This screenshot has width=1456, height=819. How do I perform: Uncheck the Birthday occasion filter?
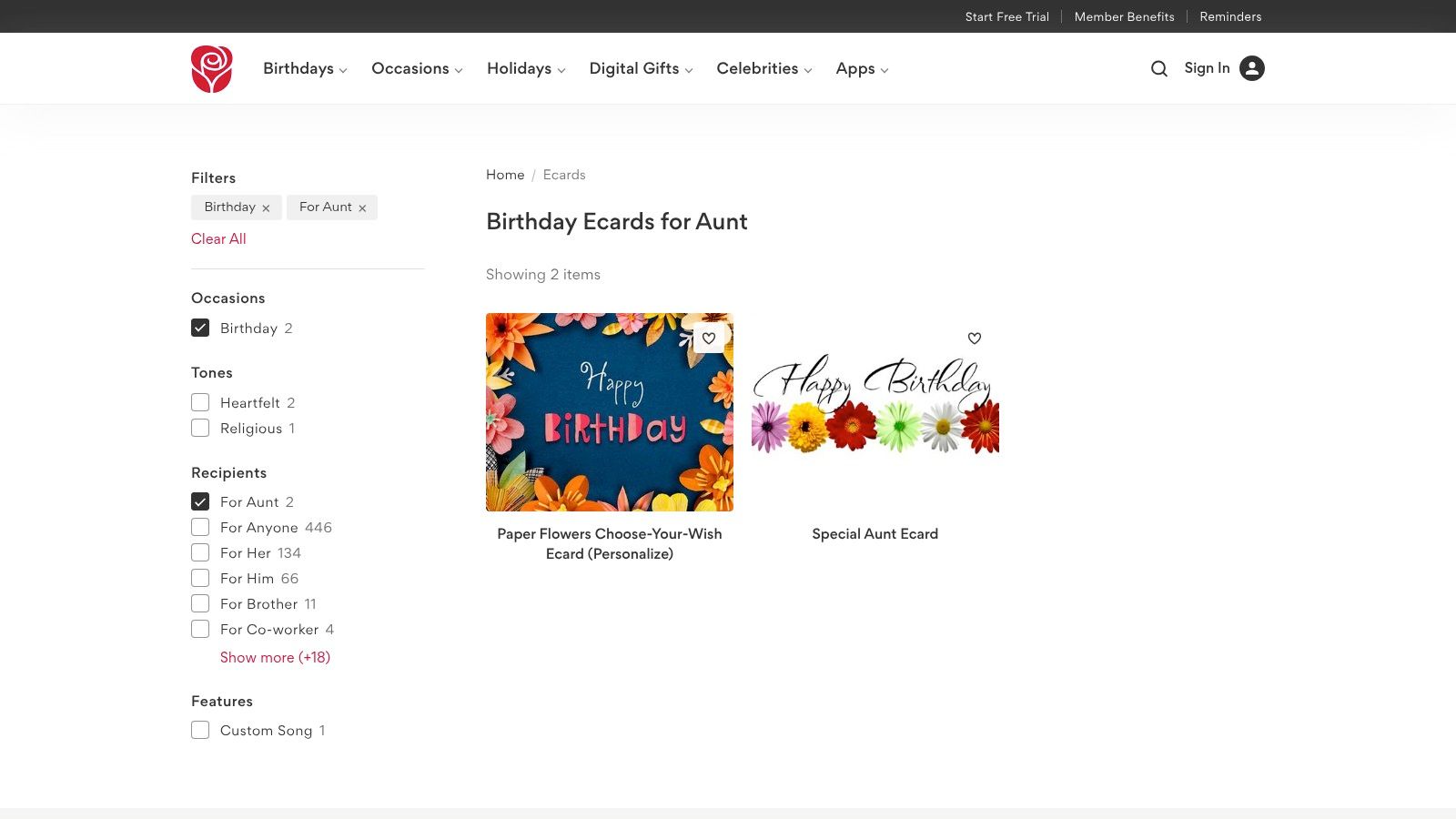200,328
